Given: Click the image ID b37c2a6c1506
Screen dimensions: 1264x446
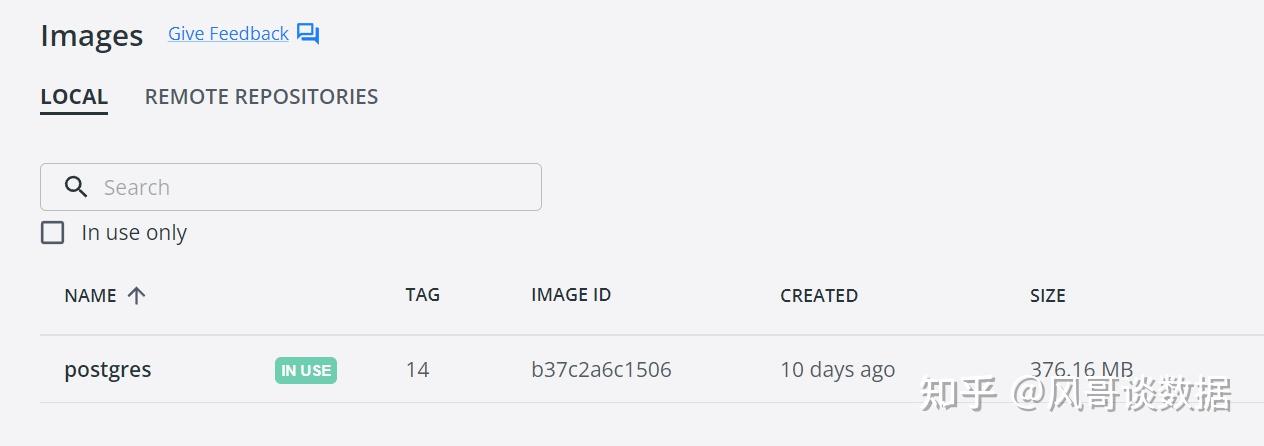Looking at the screenshot, I should coord(601,370).
